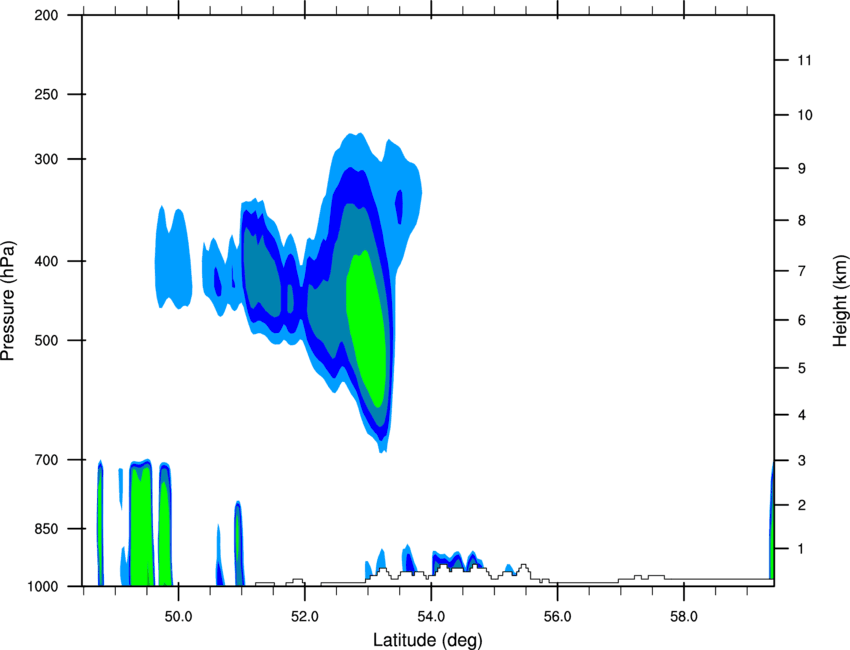Image resolution: width=850 pixels, height=650 pixels.
Task: Click the Latitude (deg) axis title
Action: click(427, 640)
